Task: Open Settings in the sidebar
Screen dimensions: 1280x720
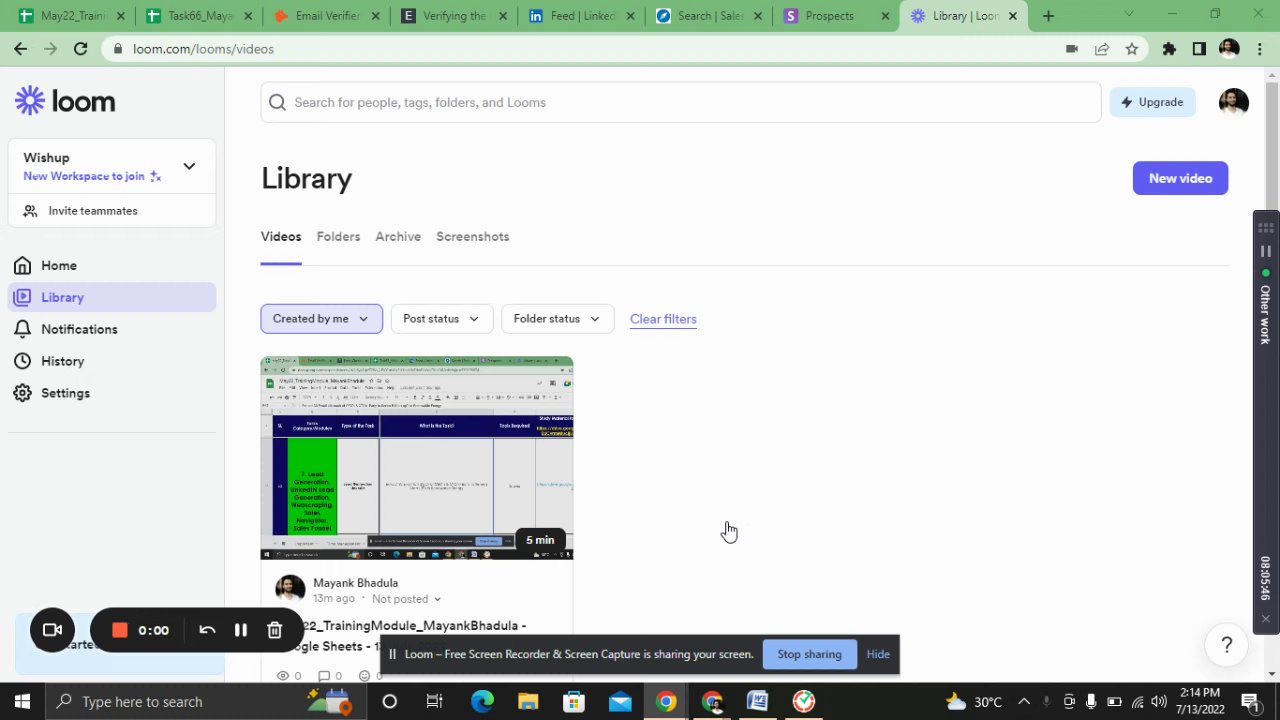Action: point(65,393)
